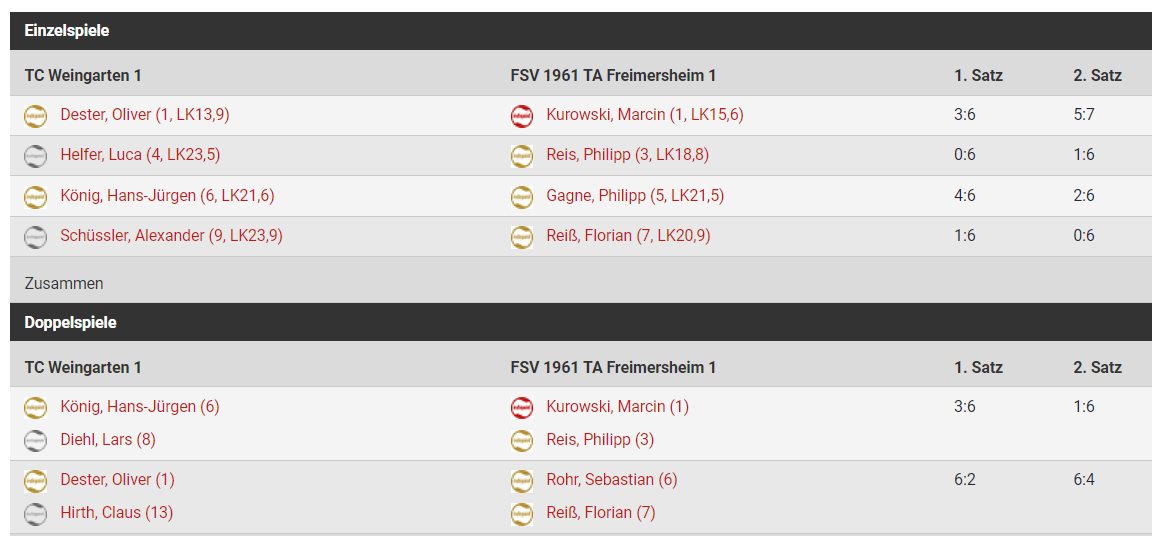Image resolution: width=1152 pixels, height=536 pixels.
Task: Click grey badge icon beside Schüssler, Alexander
Action: (x=35, y=236)
